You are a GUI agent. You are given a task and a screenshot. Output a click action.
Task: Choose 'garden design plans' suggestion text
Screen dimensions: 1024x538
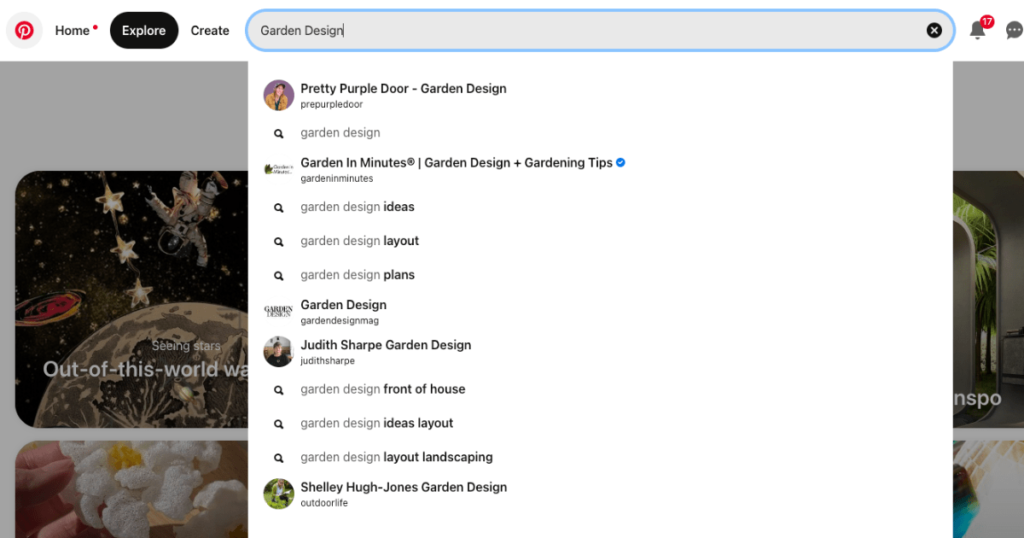click(357, 275)
